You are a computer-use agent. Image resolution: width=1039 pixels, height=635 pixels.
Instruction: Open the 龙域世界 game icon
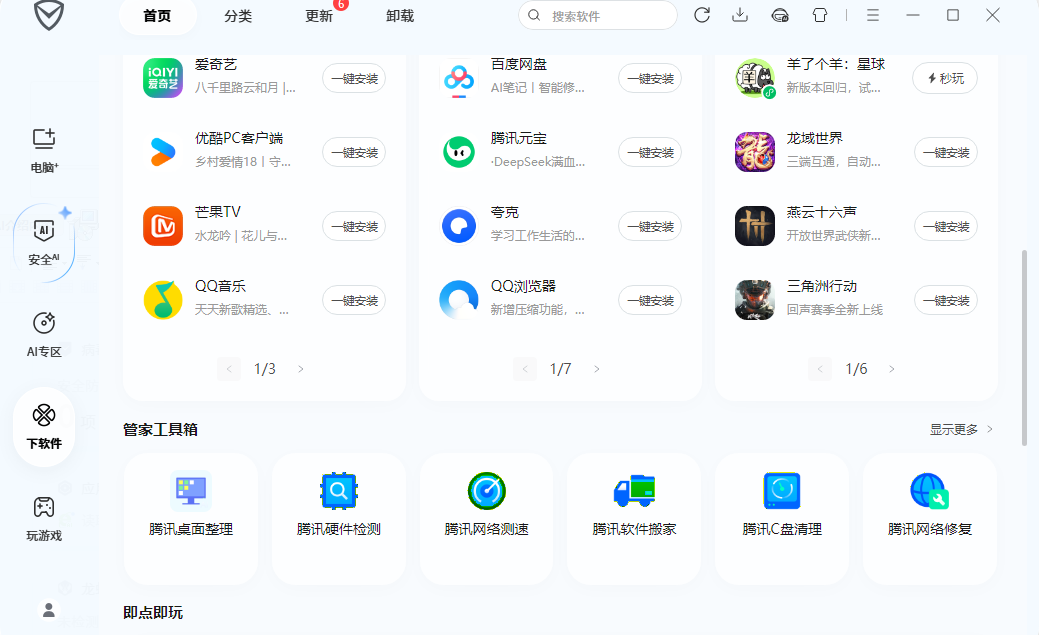click(x=755, y=152)
